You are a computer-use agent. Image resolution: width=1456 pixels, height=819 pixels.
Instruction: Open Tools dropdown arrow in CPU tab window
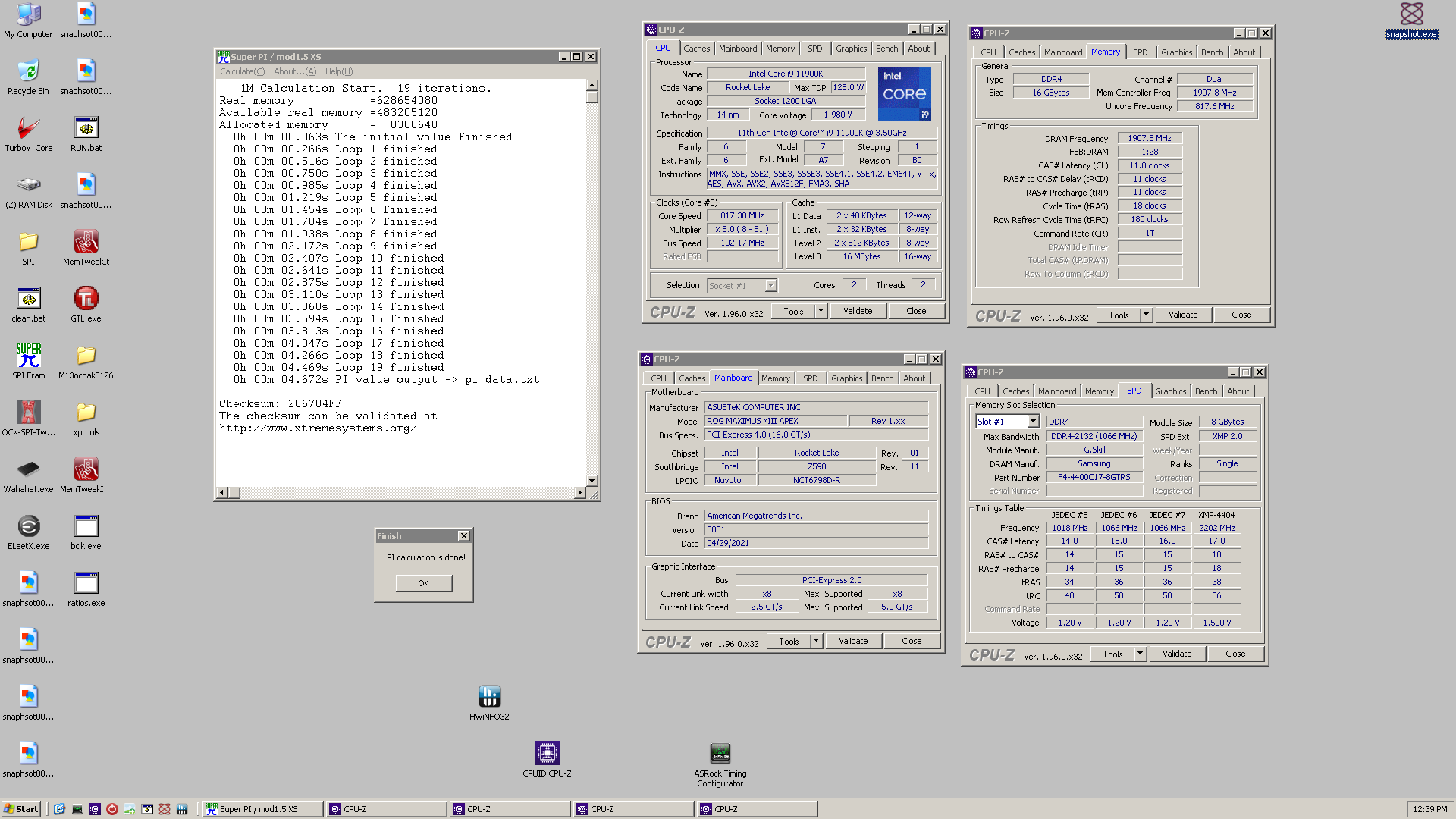click(821, 311)
